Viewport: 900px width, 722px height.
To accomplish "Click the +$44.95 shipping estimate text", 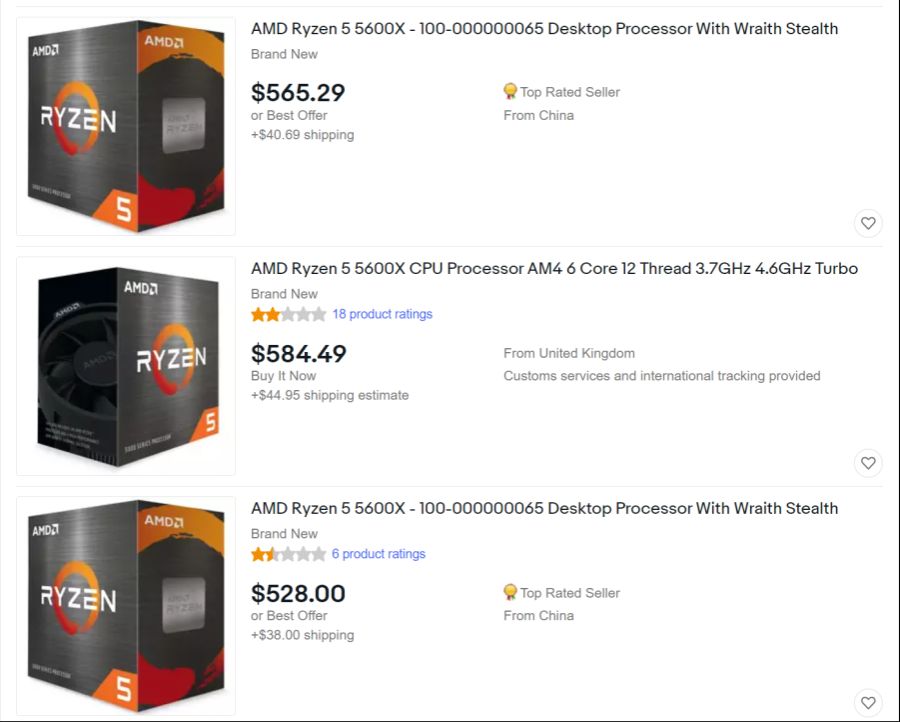I will [330, 395].
